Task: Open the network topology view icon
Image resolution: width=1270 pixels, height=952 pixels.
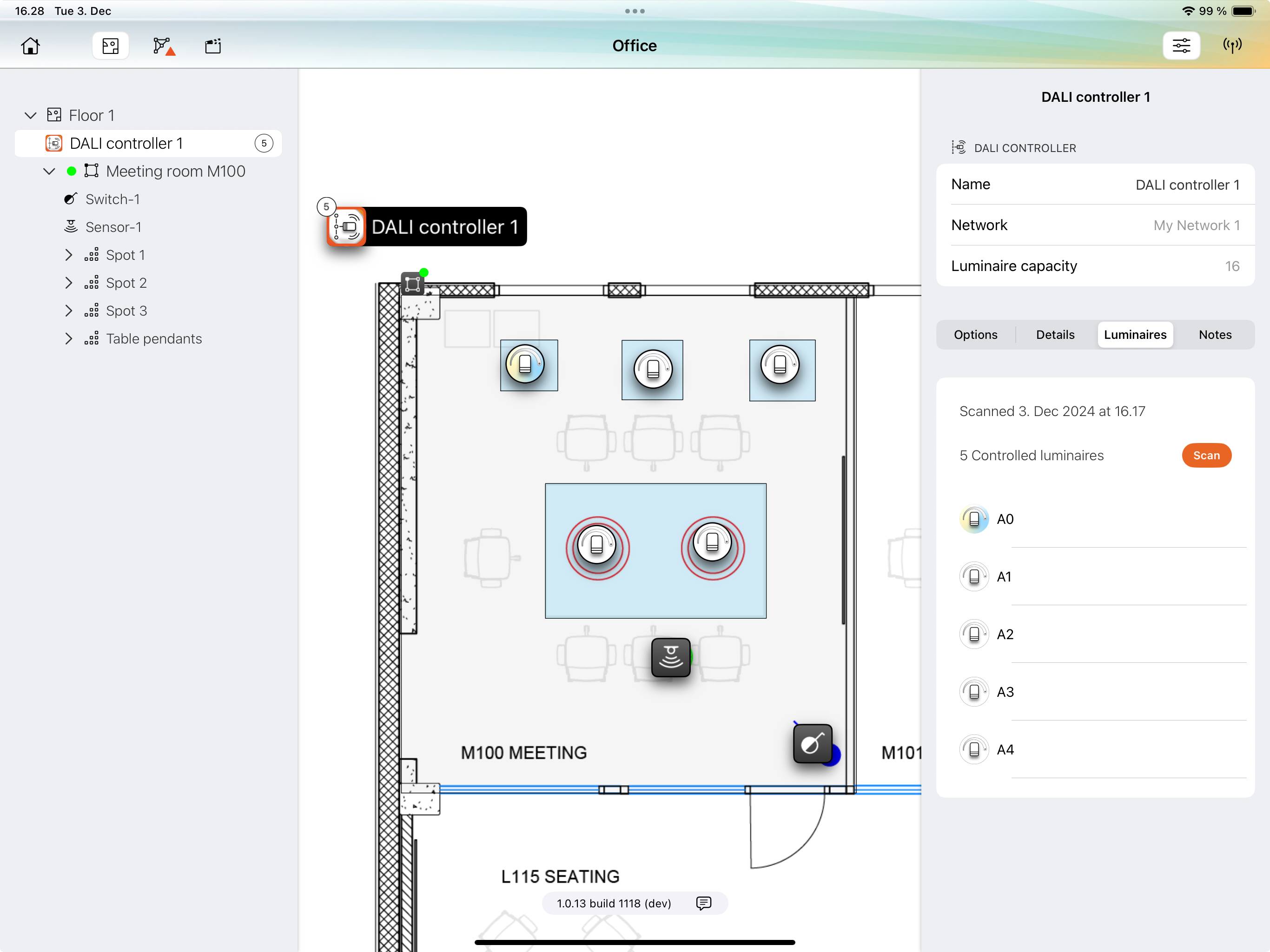Action: [x=163, y=46]
